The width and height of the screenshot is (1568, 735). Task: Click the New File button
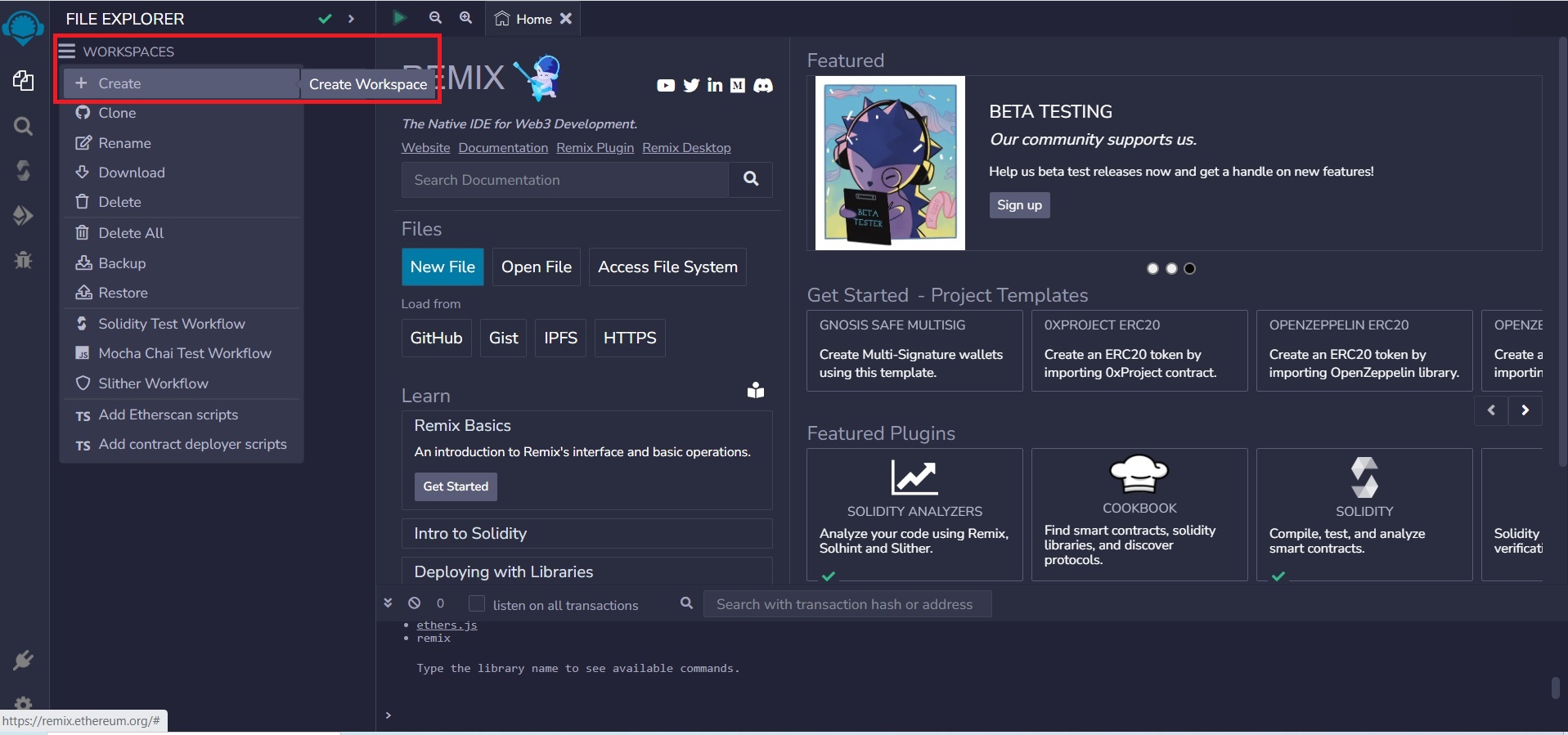443,267
